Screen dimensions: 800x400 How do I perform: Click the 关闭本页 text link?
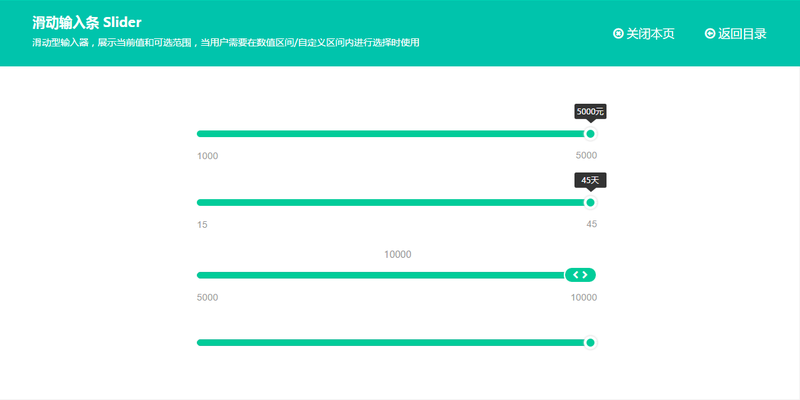[x=650, y=33]
